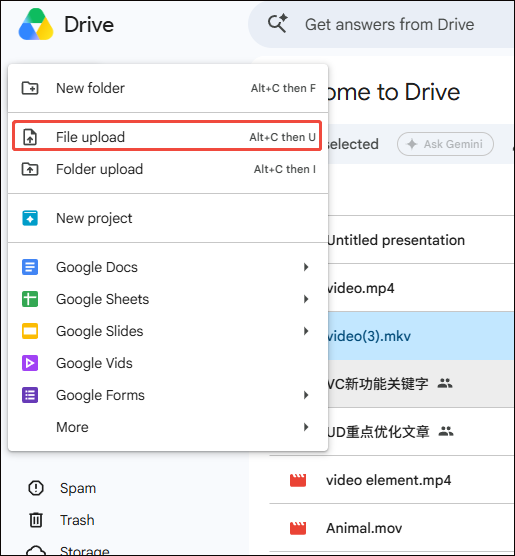Click the Drive title text

[89, 24]
